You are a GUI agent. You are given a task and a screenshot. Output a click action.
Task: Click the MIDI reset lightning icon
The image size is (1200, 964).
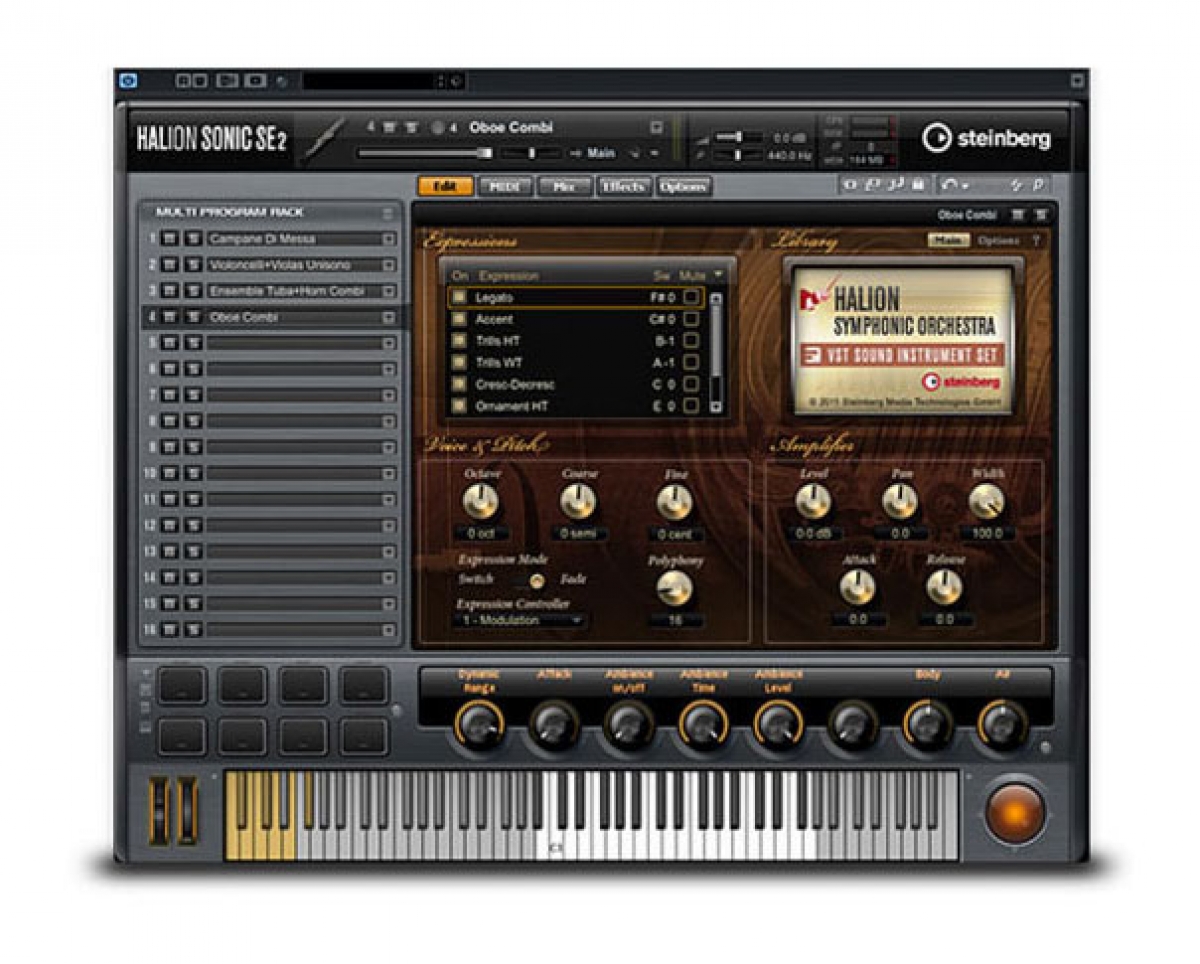pos(1016,185)
